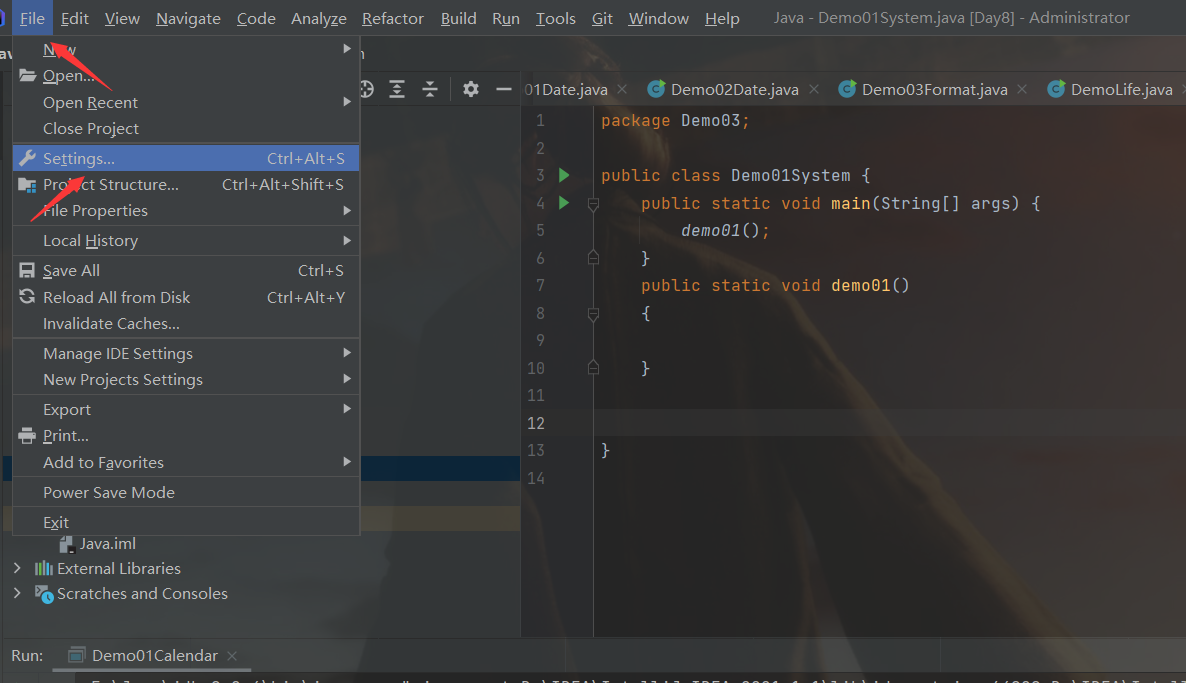Choose Project Structure... menu entry
Screen dimensions: 1186x683
coord(186,185)
